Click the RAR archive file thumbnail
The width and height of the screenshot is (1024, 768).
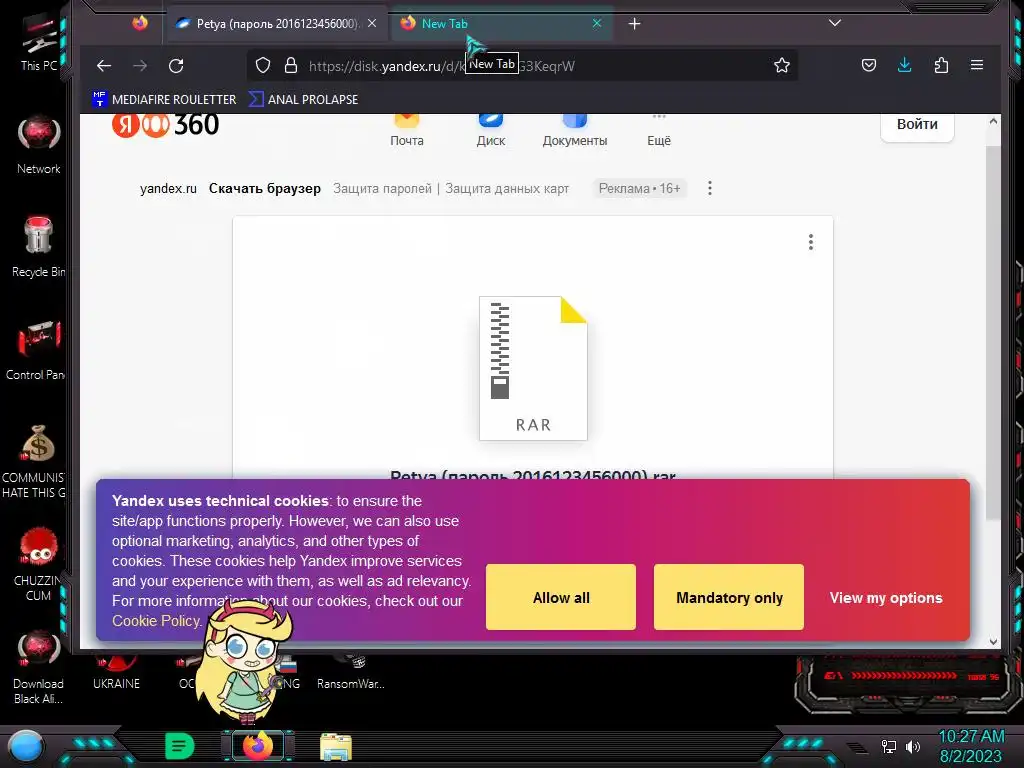[533, 368]
